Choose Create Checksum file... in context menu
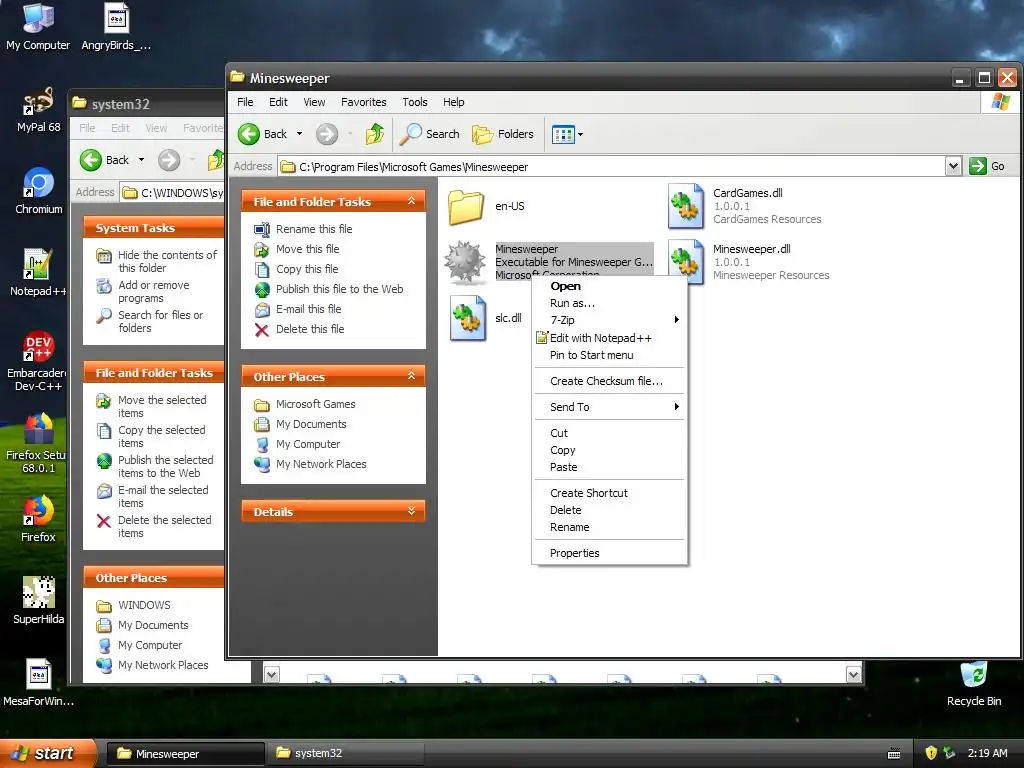Image resolution: width=1024 pixels, height=768 pixels. tap(609, 381)
